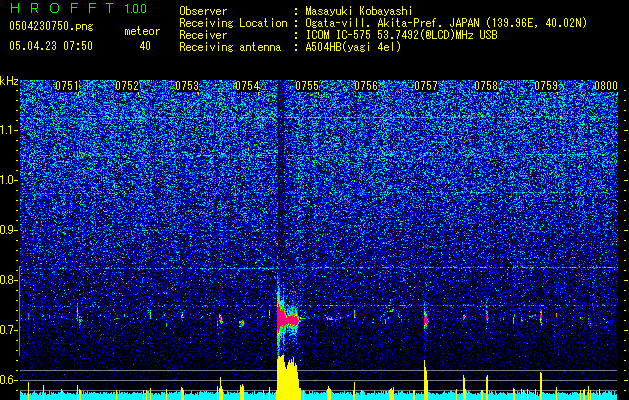The image size is (629, 400).
Task: Click the red meteor echo at 0757
Action: pyautogui.click(x=426, y=319)
